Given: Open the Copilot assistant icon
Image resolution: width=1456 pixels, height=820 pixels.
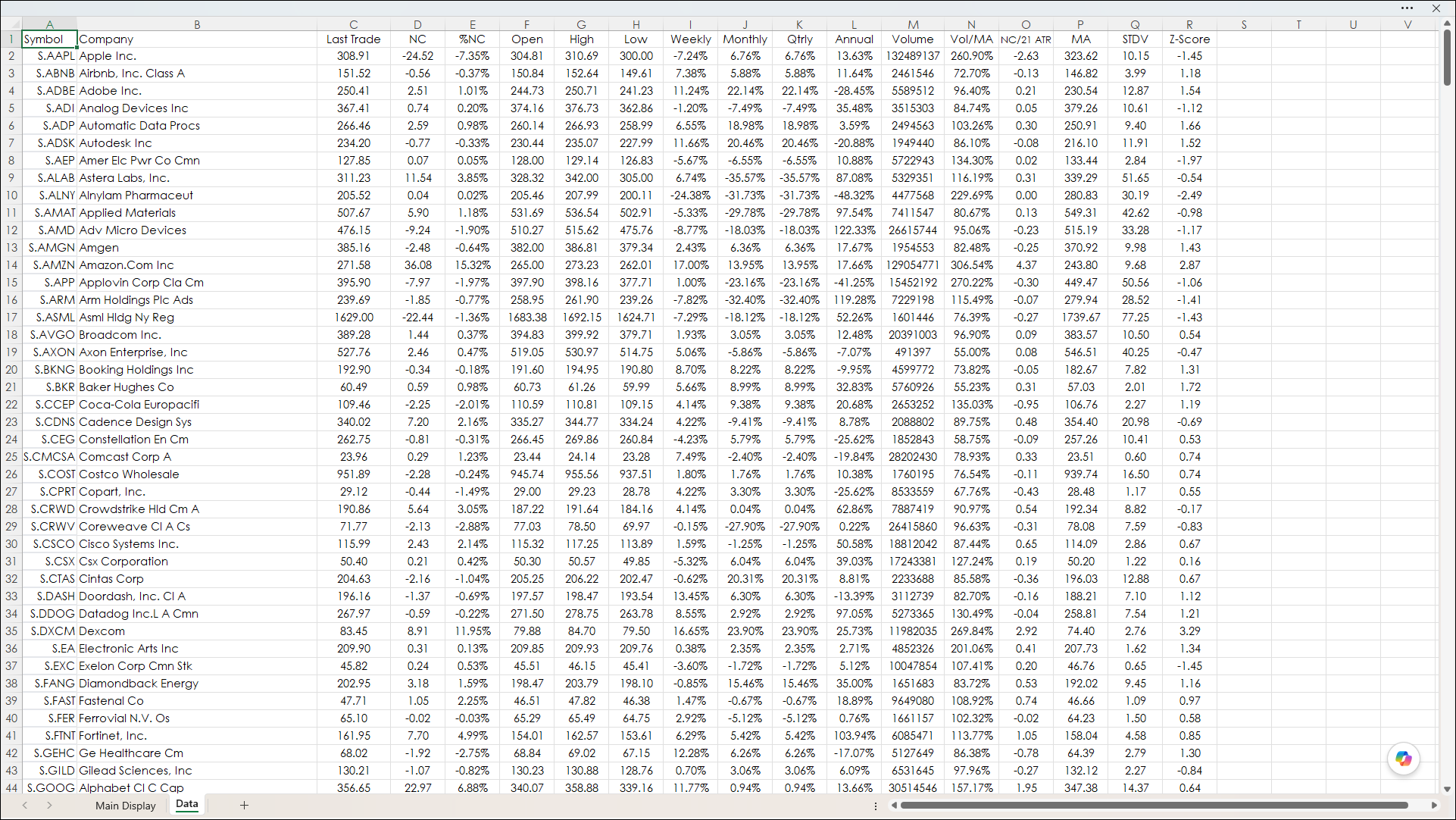Looking at the screenshot, I should point(1403,759).
